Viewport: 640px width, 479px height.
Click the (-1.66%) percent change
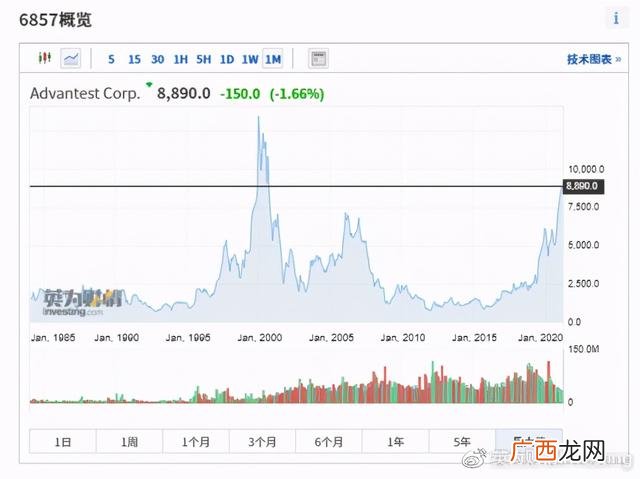tap(297, 94)
